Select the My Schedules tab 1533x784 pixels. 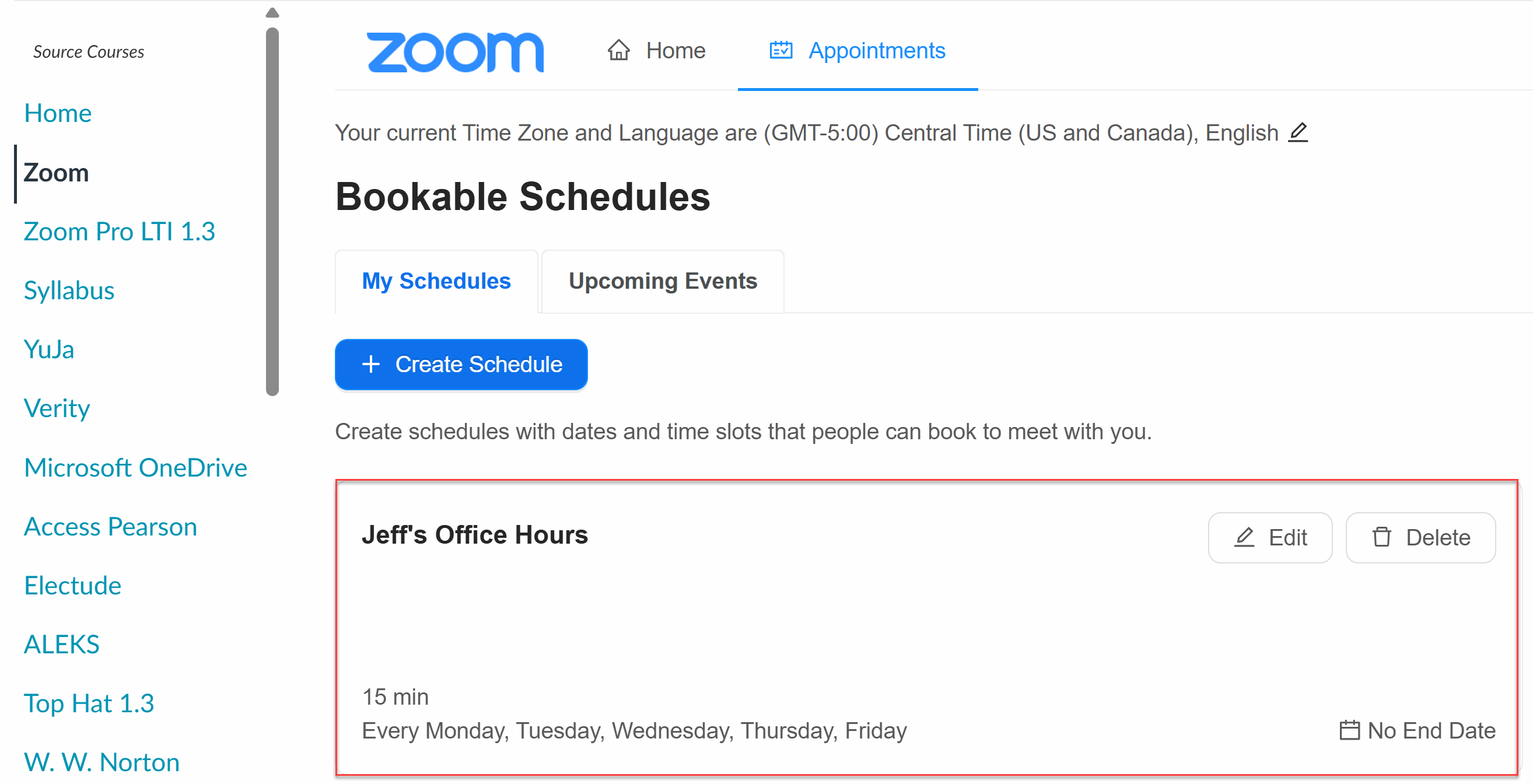[x=436, y=281]
